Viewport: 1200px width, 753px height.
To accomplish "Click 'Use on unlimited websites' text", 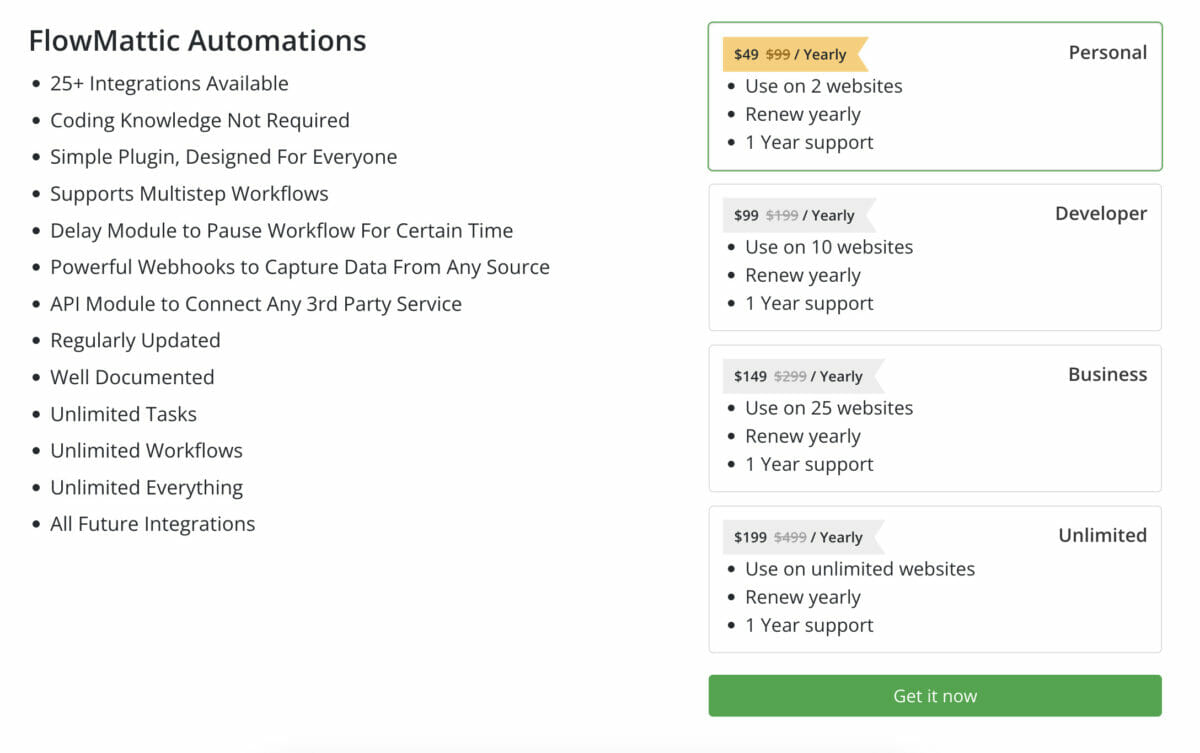I will click(859, 570).
